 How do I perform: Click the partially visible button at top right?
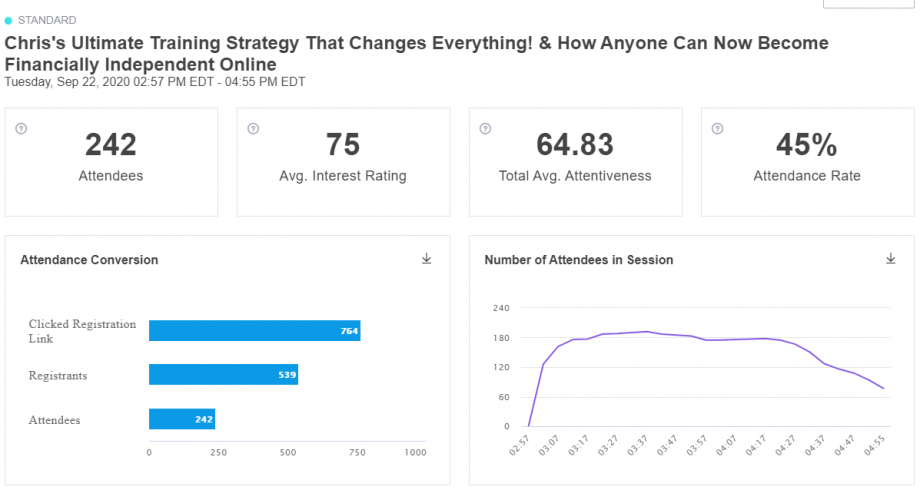(x=868, y=4)
